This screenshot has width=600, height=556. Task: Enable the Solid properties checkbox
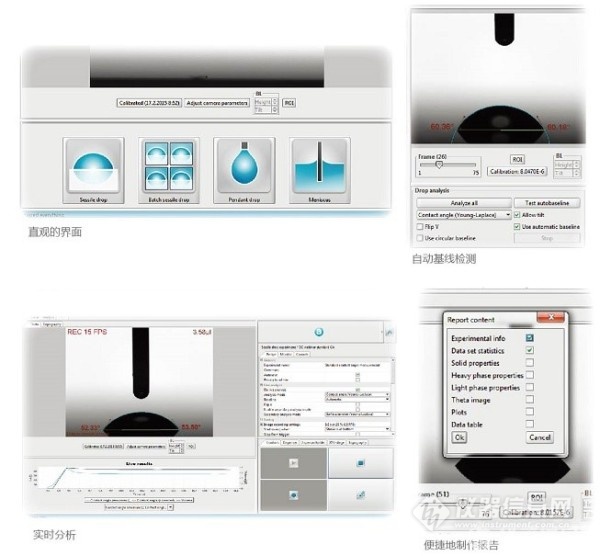(529, 363)
